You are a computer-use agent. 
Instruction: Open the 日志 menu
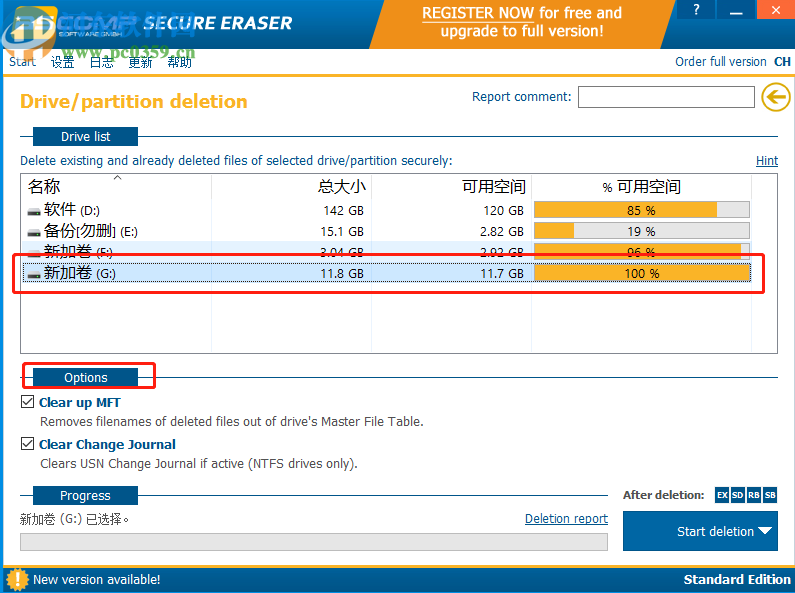[x=101, y=62]
